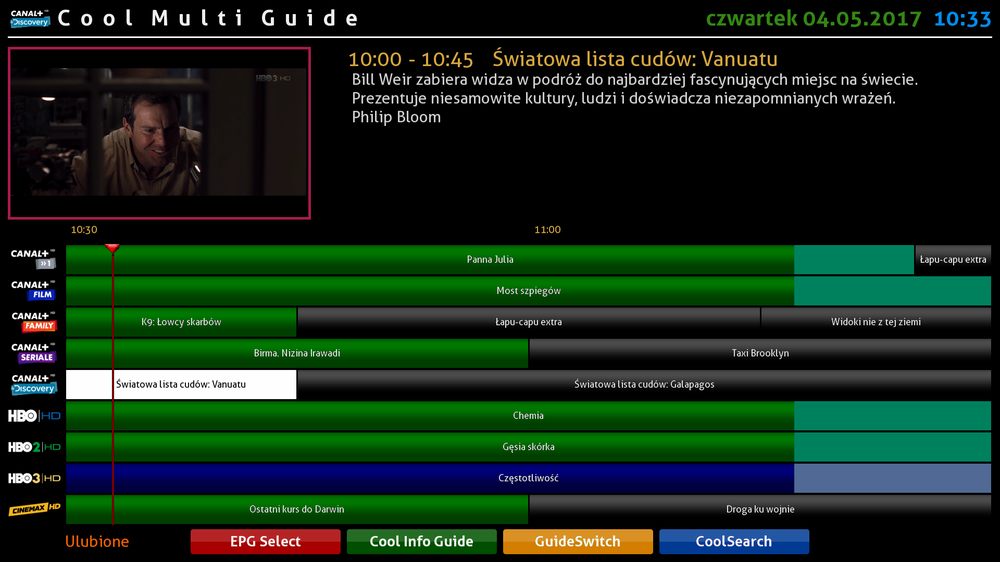Select the Cinemax HD channel logo
Image resolution: width=1000 pixels, height=562 pixels.
pos(35,509)
